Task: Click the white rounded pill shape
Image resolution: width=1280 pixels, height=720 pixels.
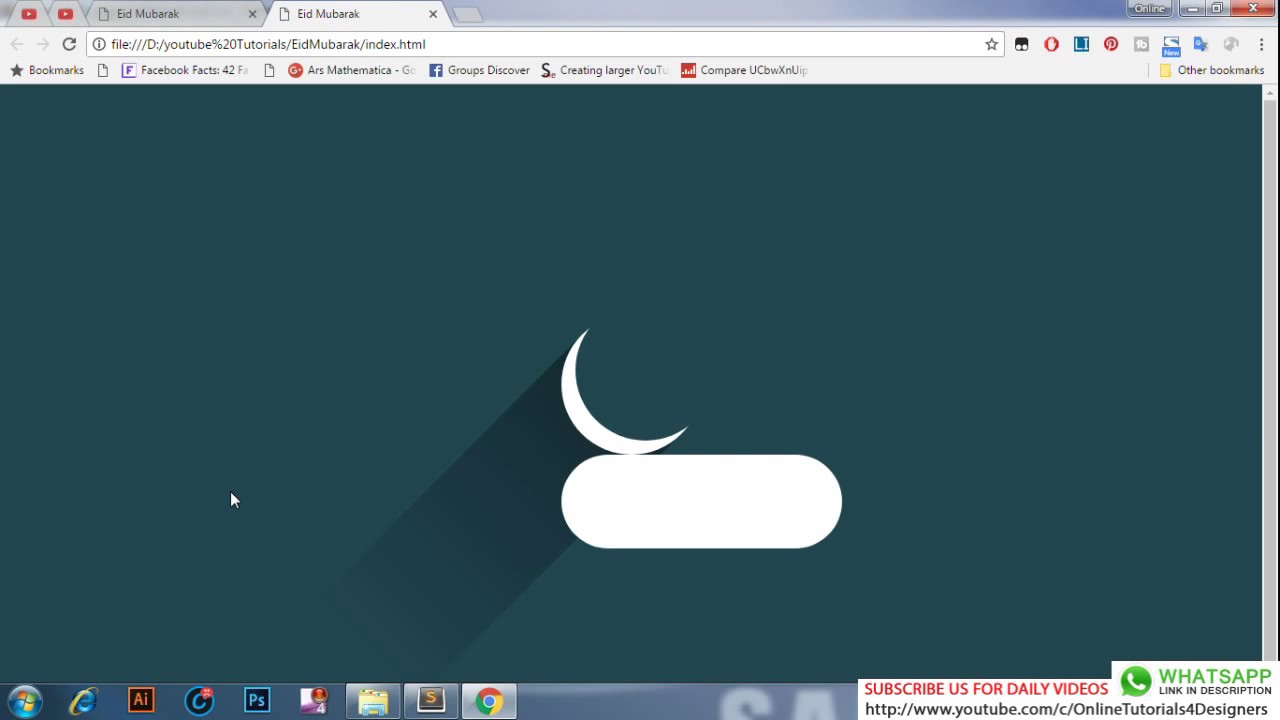Action: point(701,501)
